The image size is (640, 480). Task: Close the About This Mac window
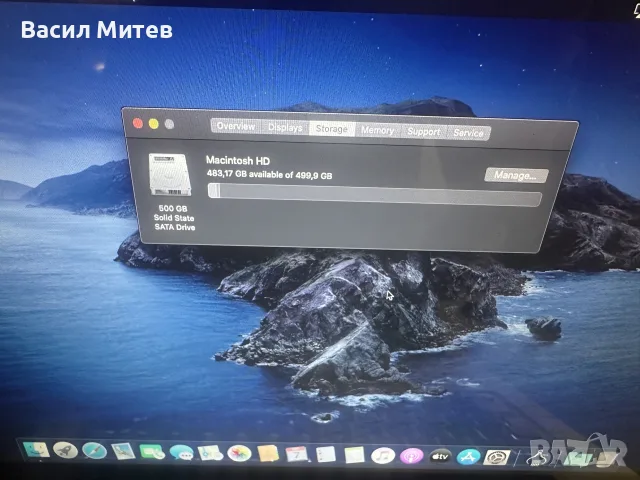pyautogui.click(x=138, y=123)
